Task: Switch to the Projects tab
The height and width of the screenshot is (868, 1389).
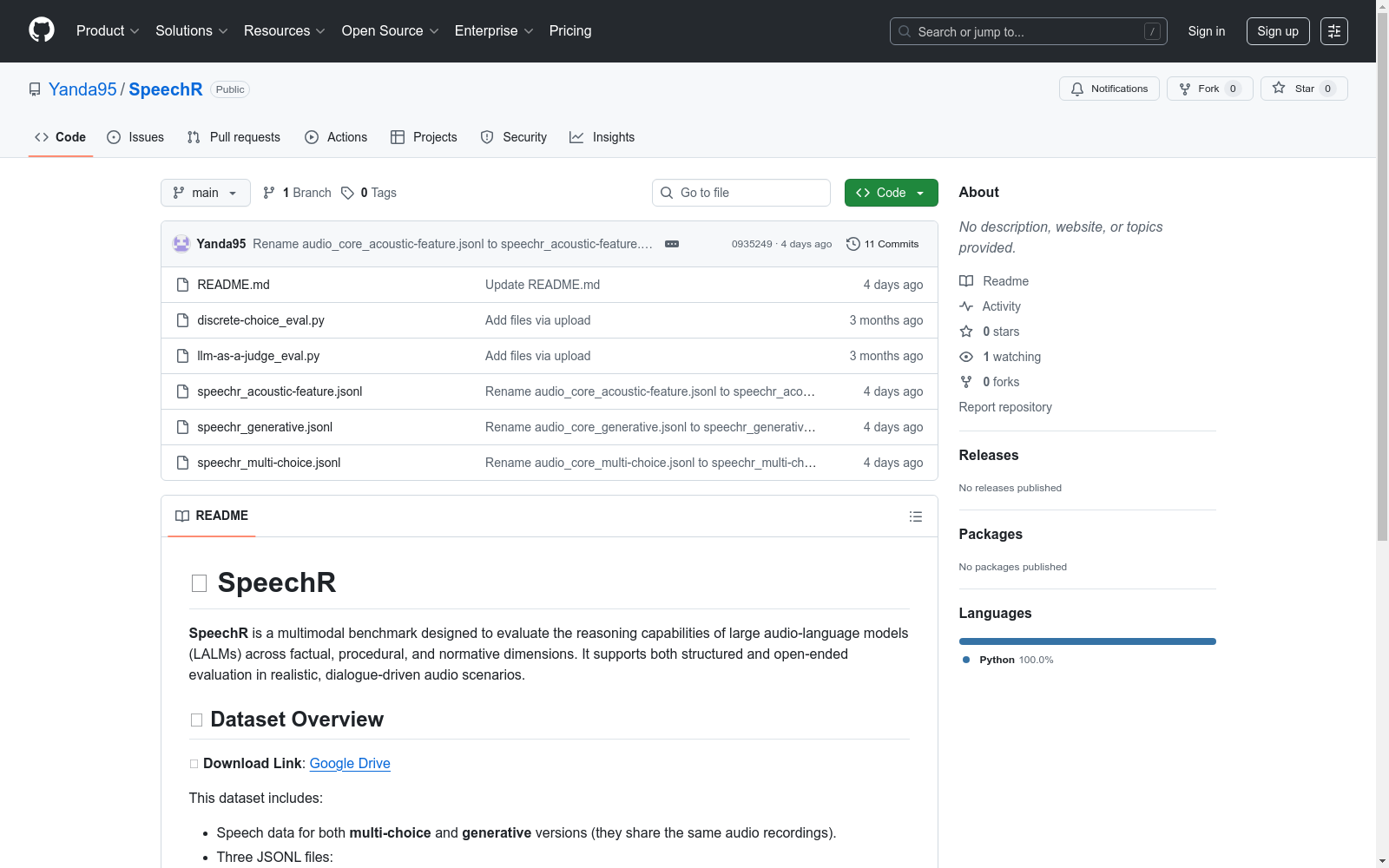Action: [424, 137]
